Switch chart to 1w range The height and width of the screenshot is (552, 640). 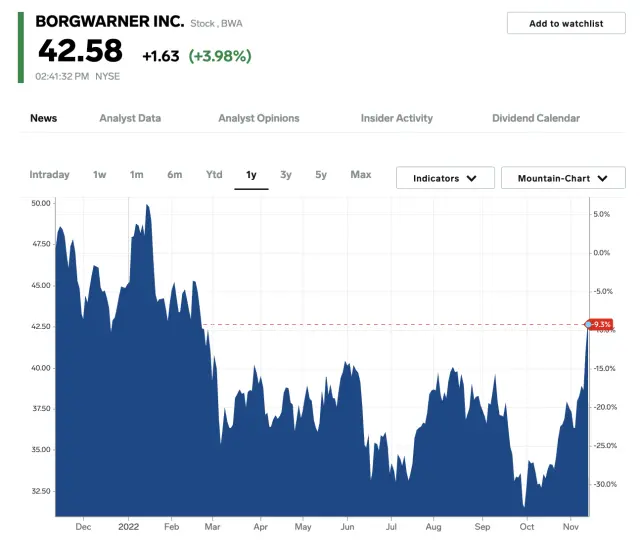(100, 175)
